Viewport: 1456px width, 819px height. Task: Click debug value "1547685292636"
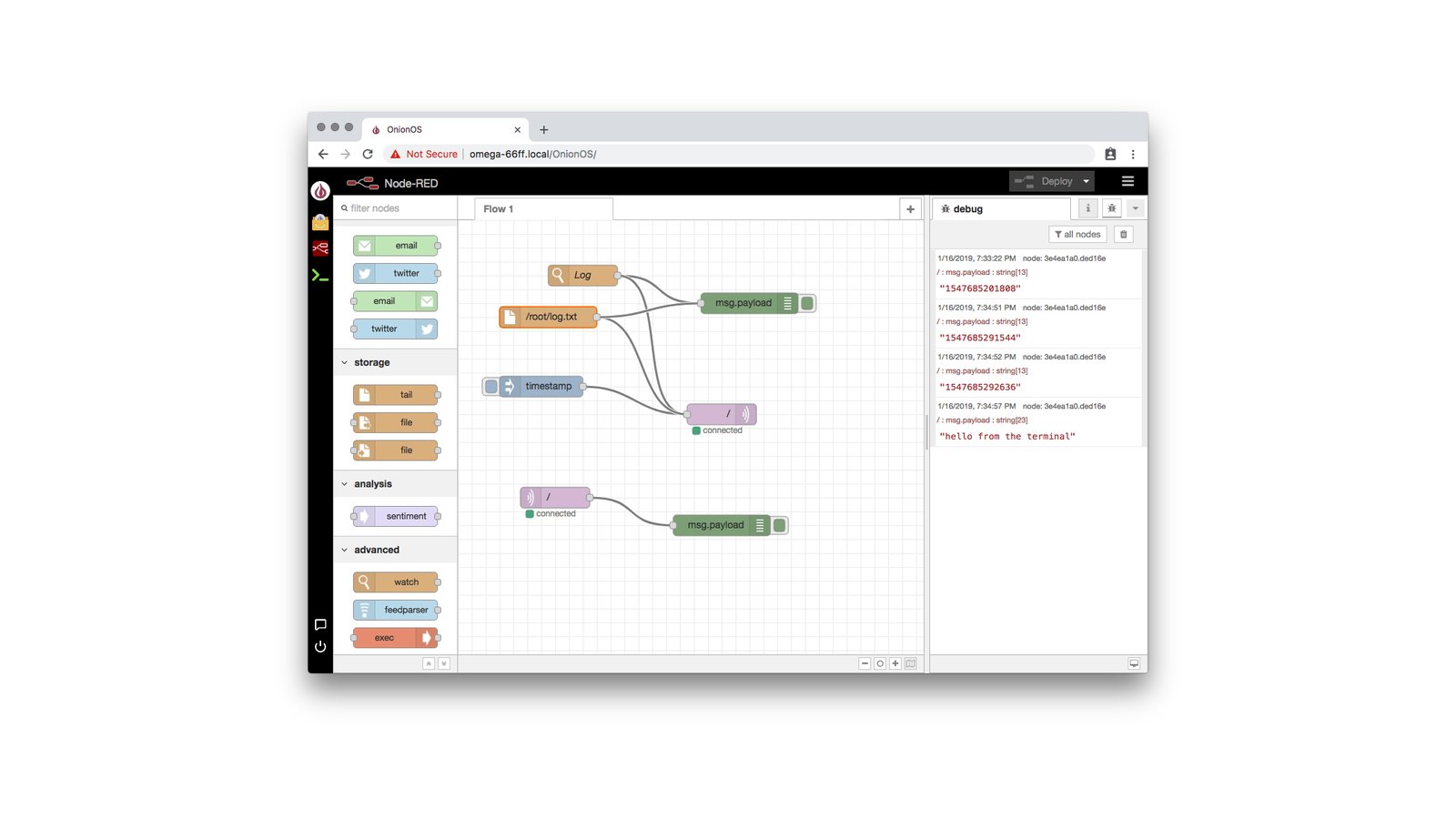coord(980,387)
